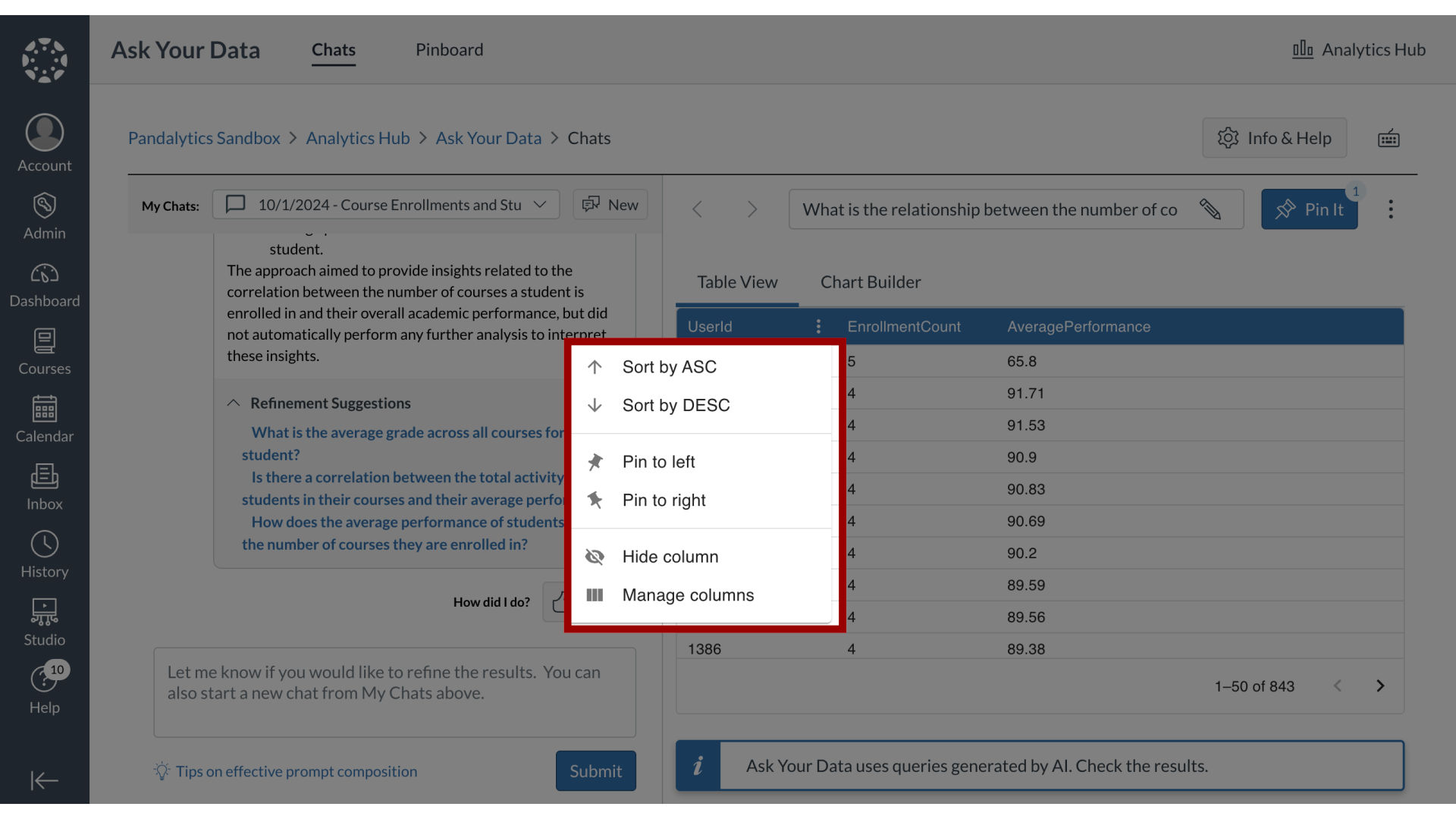Select Sort by DESC

pyautogui.click(x=701, y=406)
